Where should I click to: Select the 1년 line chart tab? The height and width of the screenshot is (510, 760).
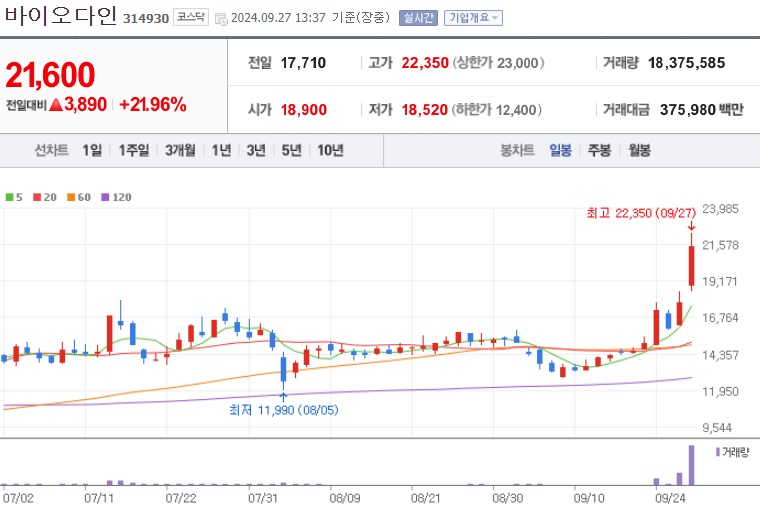221,150
